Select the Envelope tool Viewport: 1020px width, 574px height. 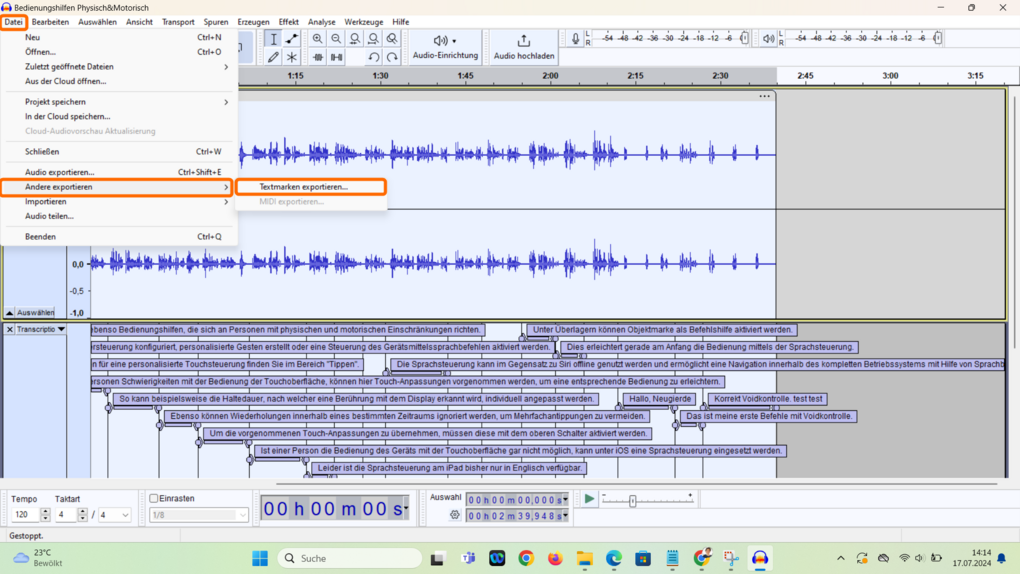click(292, 39)
